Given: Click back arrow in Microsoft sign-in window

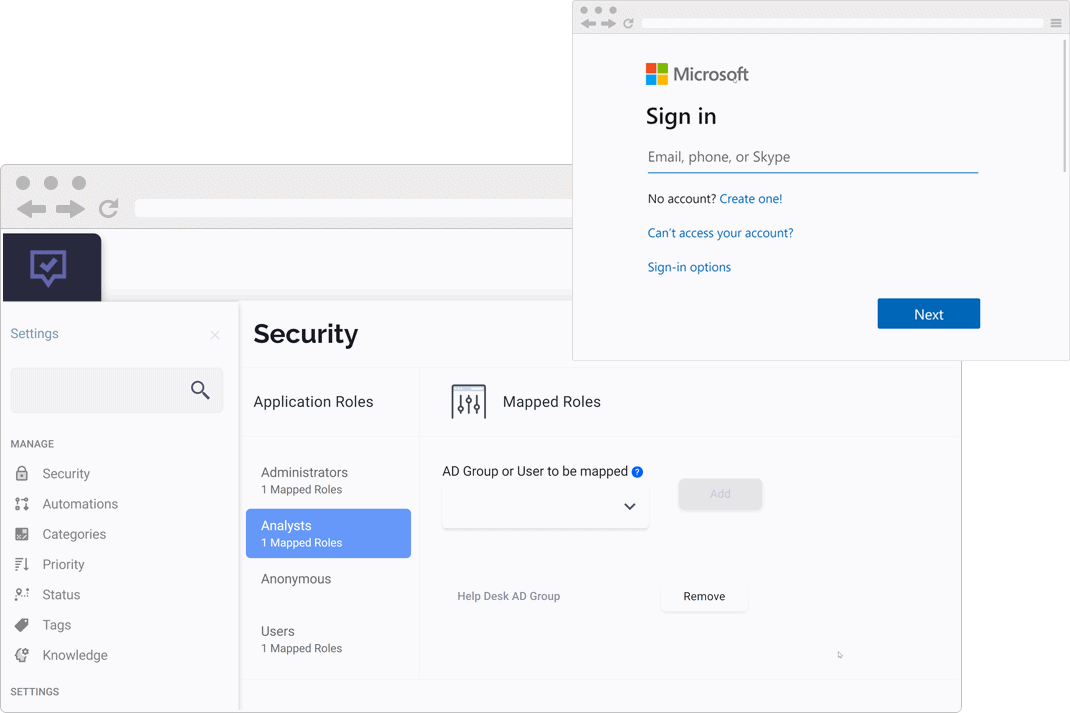Looking at the screenshot, I should pyautogui.click(x=588, y=23).
